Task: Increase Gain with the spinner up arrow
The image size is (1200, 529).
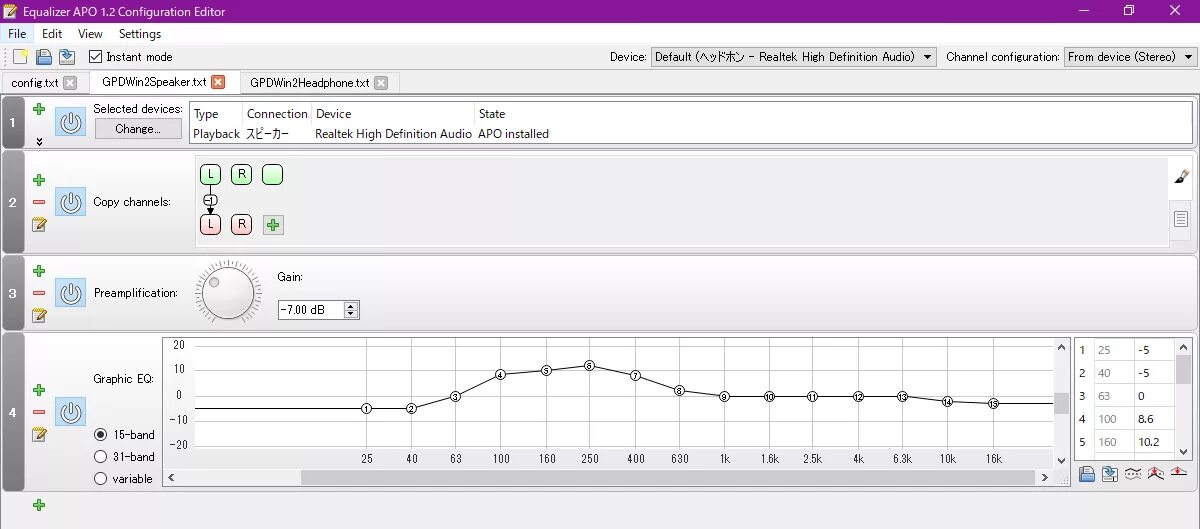Action: (350, 306)
